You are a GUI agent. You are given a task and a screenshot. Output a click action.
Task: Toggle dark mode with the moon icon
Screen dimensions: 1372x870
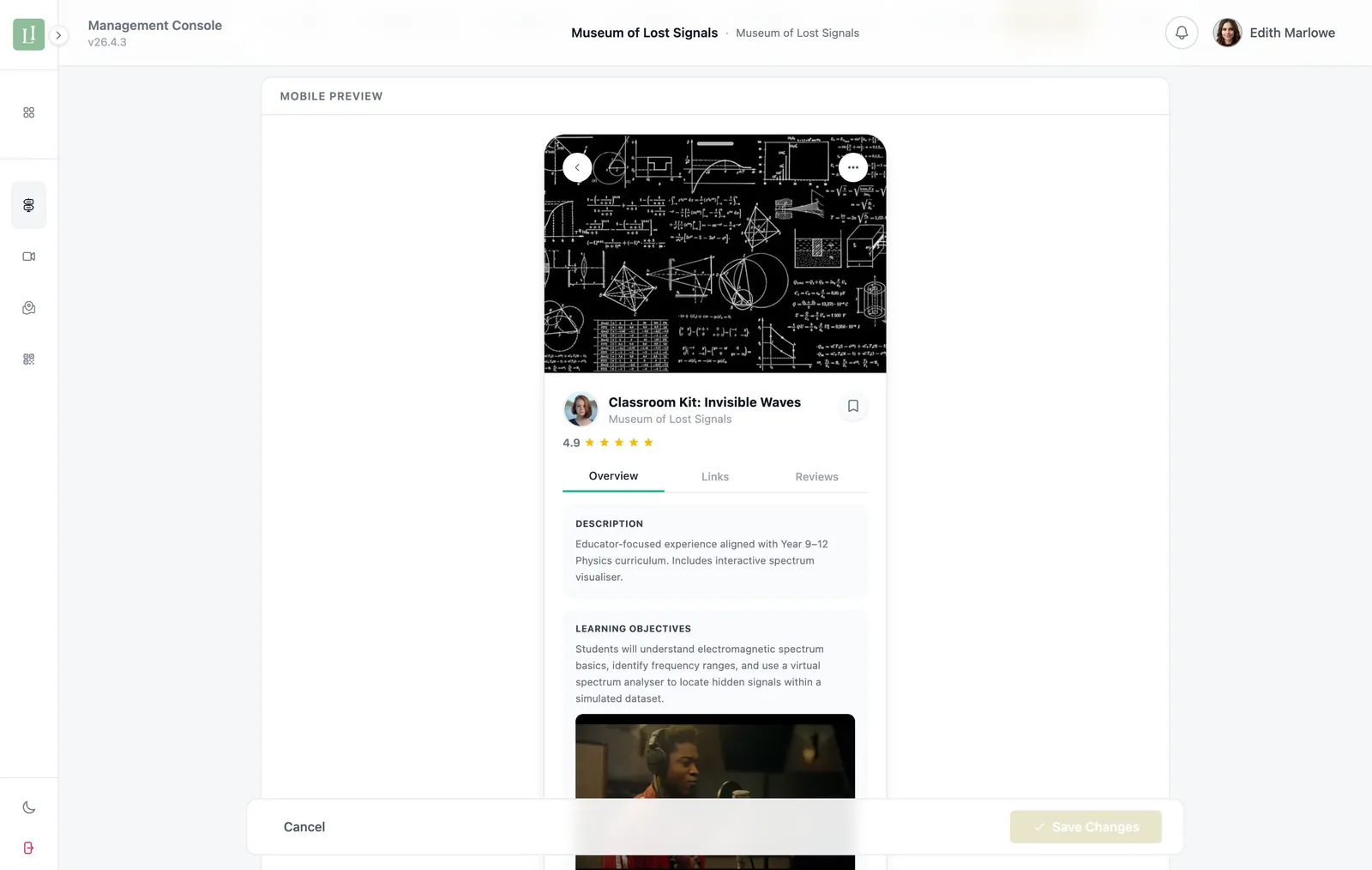click(28, 807)
